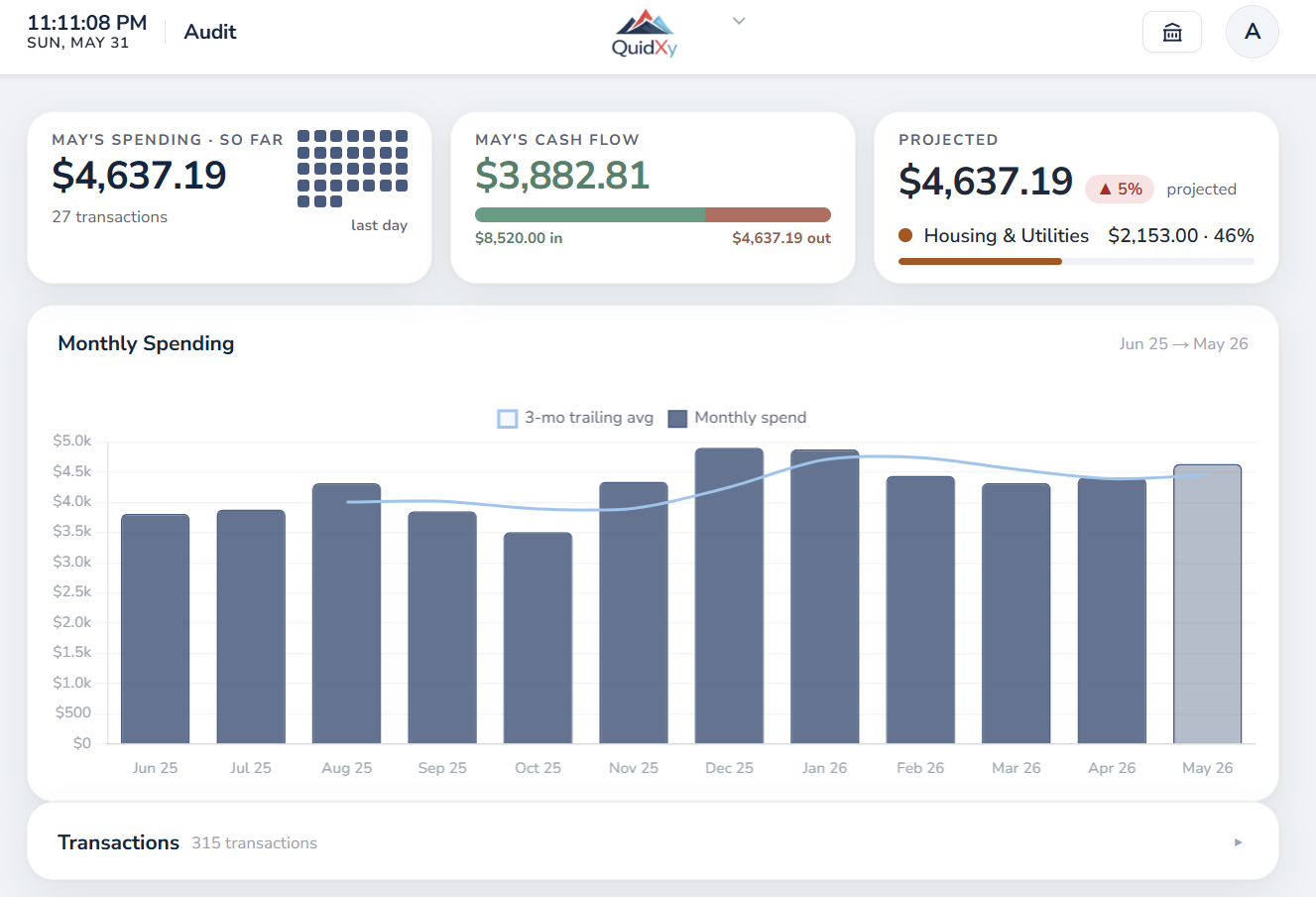Screen dimensions: 1316x897
Task: Toggle the Monthly spend legend item
Action: pos(738,418)
